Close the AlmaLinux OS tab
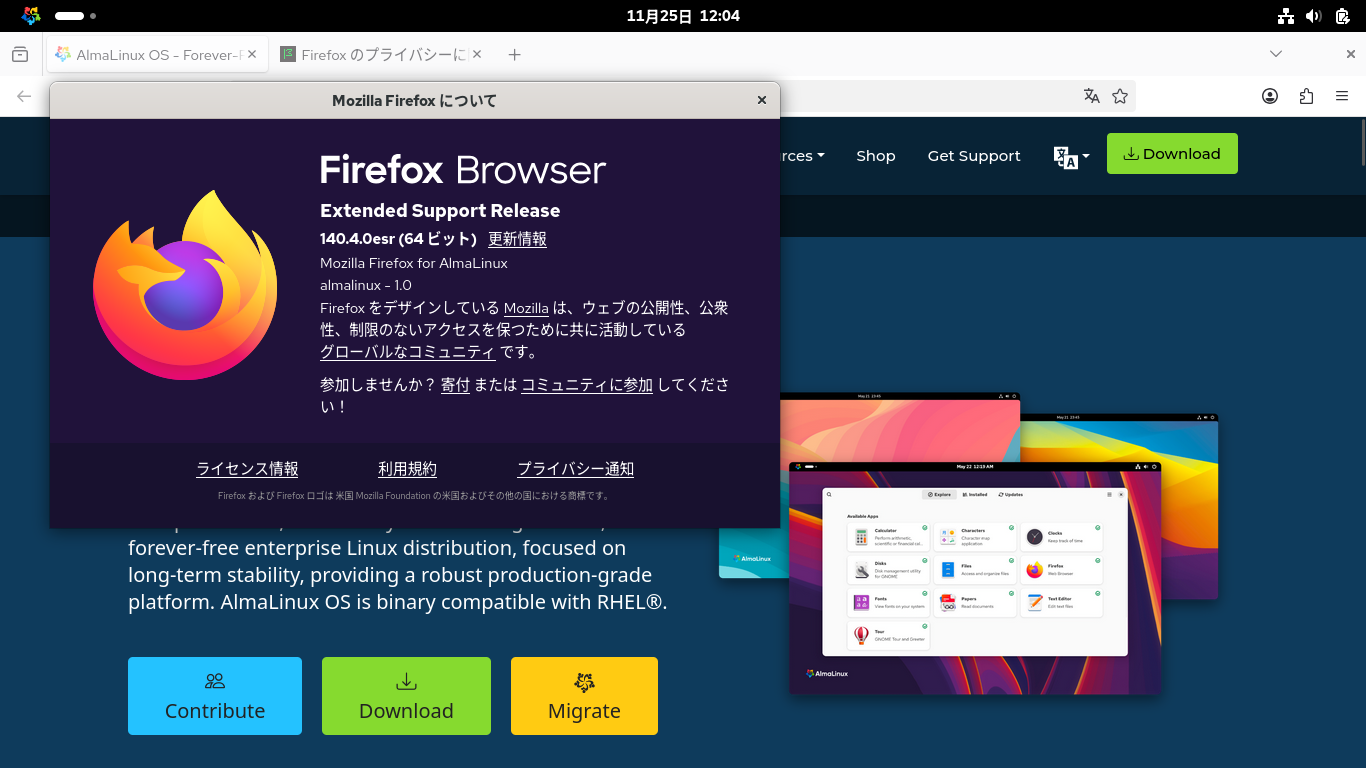This screenshot has height=768, width=1366. (x=252, y=55)
